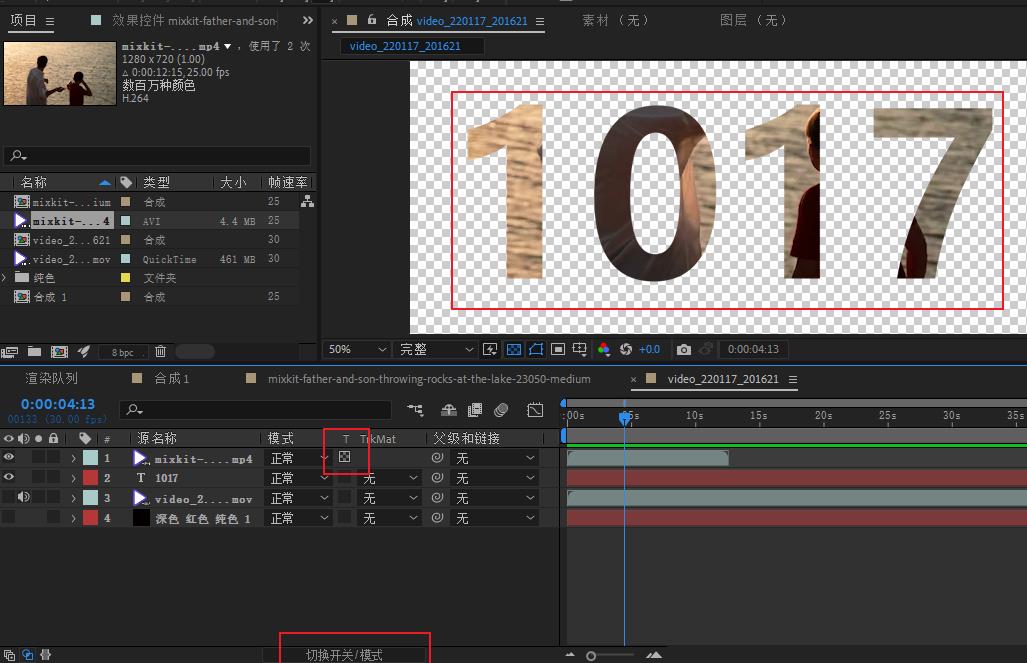Mute audio of video mov layer 3
Viewport: 1027px width, 663px height.
[x=24, y=497]
